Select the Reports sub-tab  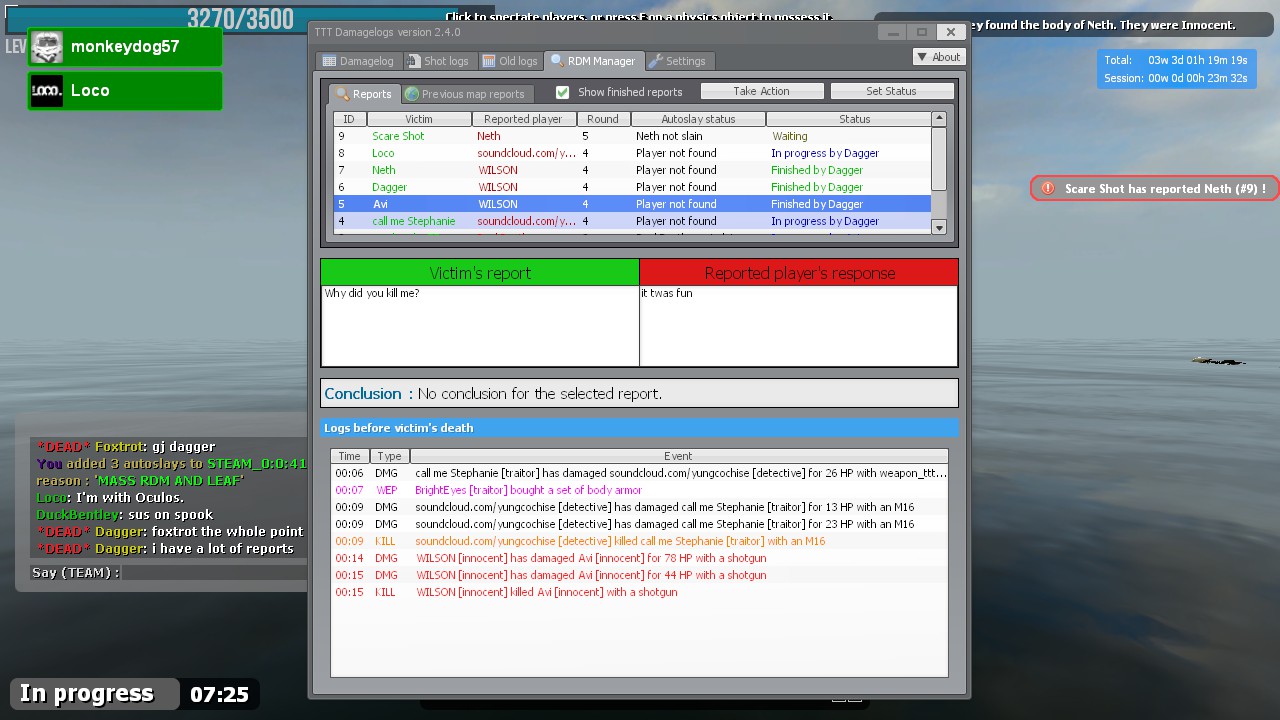pyautogui.click(x=364, y=94)
